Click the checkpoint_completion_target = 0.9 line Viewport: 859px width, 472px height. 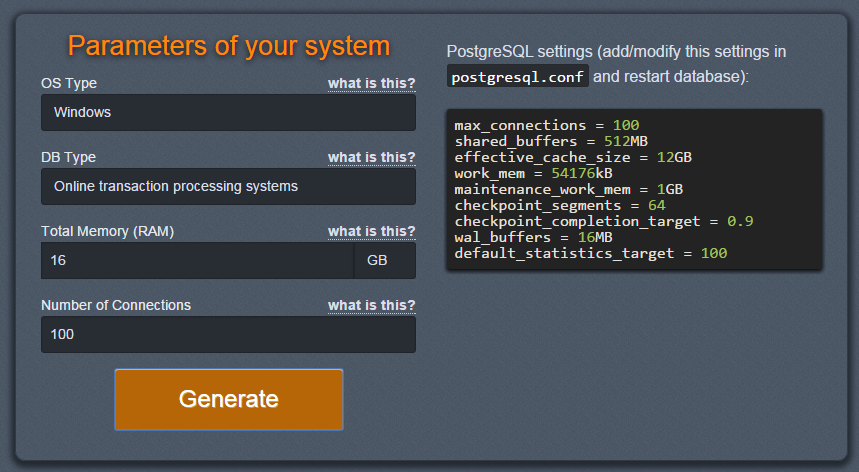point(604,221)
